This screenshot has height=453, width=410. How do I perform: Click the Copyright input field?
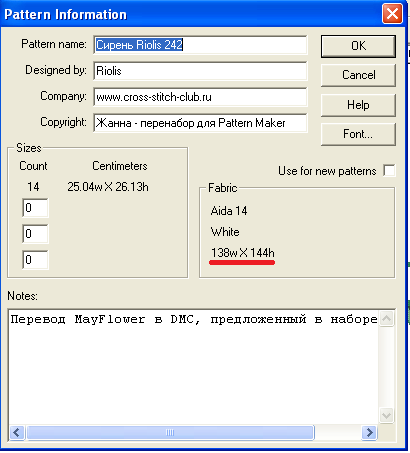[x=200, y=123]
